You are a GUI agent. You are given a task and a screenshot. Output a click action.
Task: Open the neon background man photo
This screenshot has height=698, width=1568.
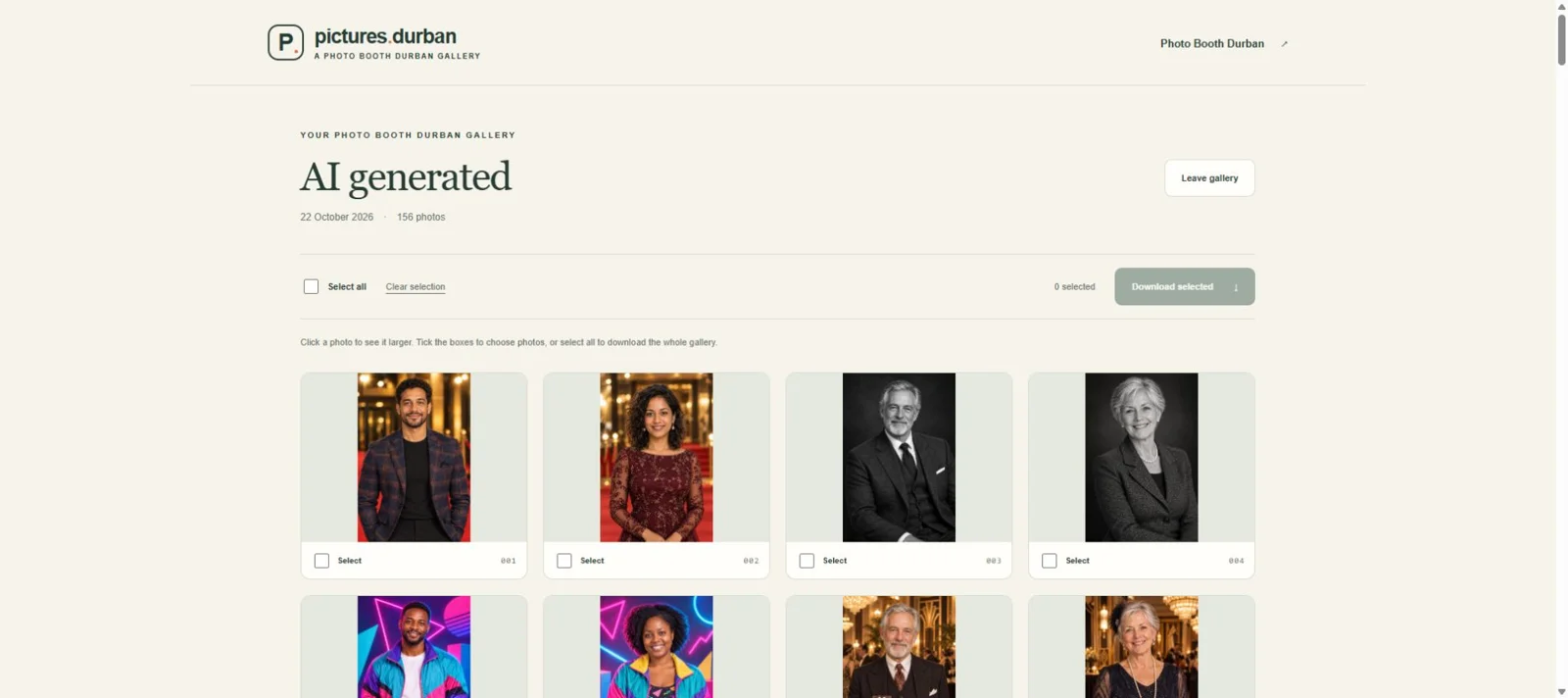(414, 647)
